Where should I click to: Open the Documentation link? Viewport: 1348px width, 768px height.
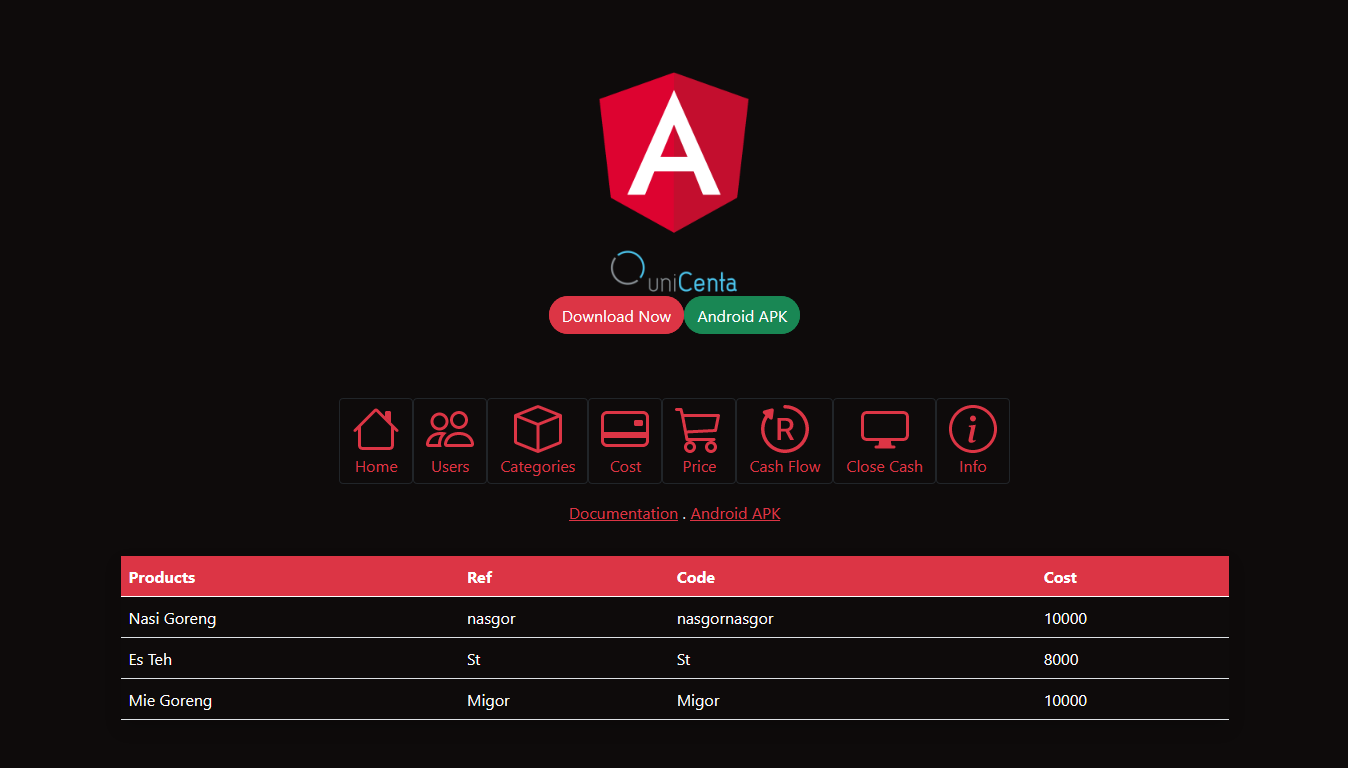pos(623,514)
